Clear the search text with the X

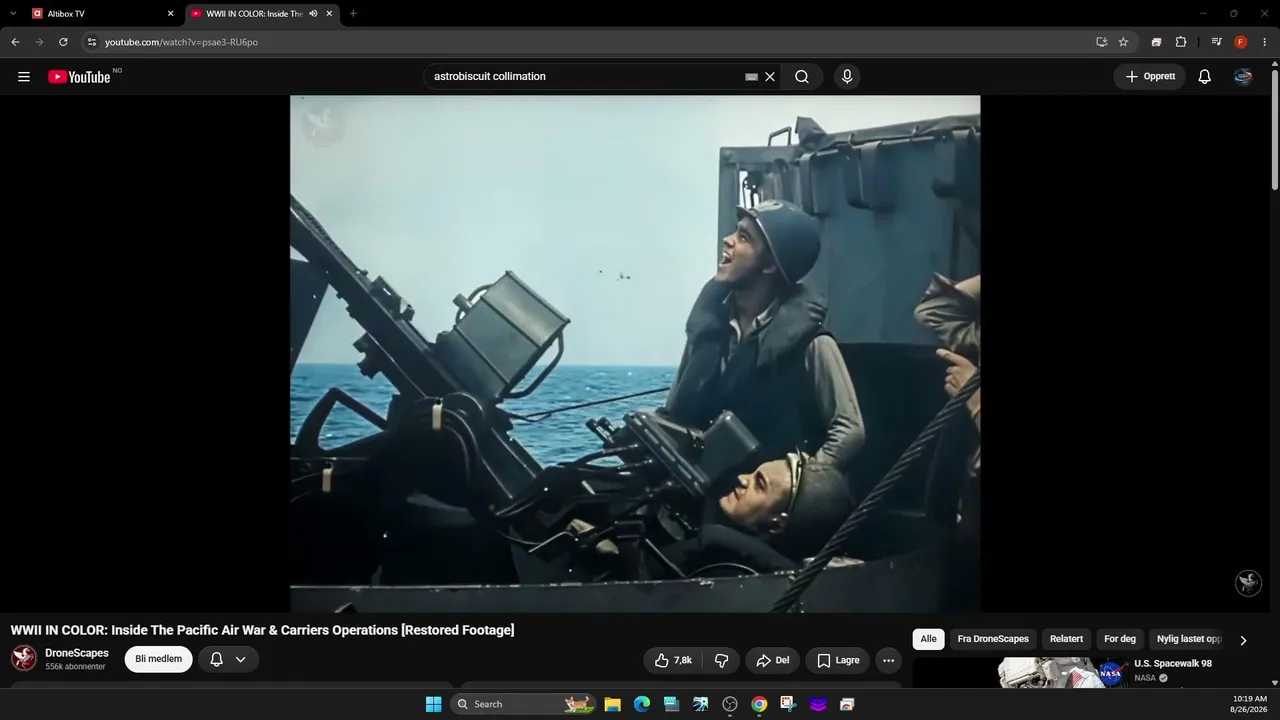tap(770, 77)
